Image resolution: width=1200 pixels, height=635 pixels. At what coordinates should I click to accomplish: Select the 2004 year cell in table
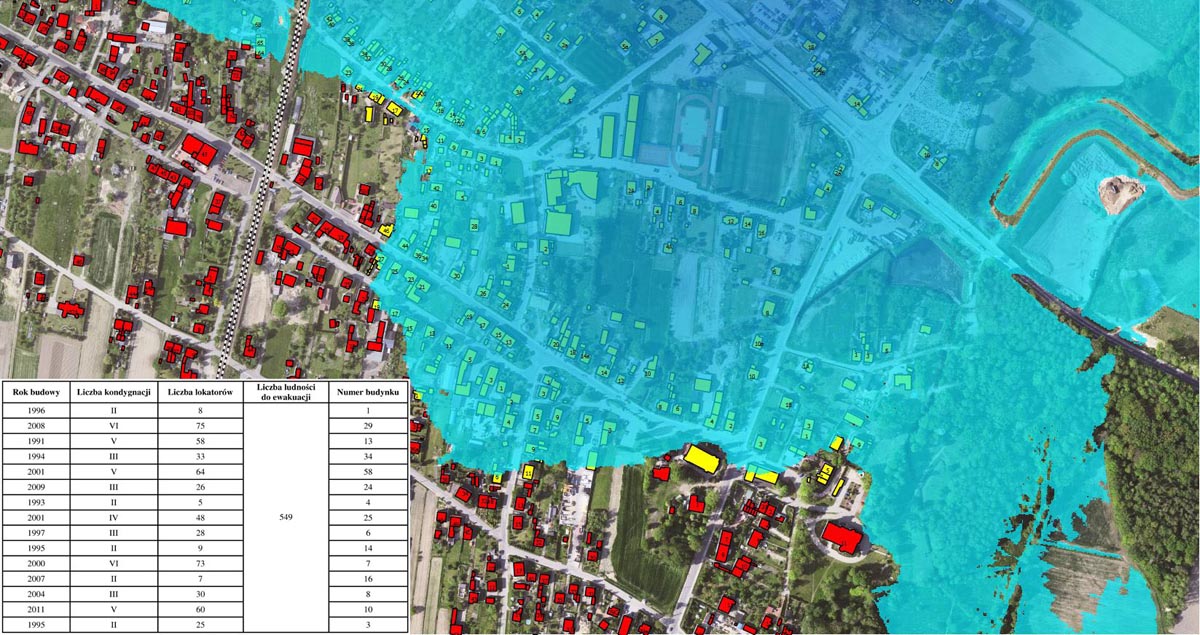[x=36, y=594]
